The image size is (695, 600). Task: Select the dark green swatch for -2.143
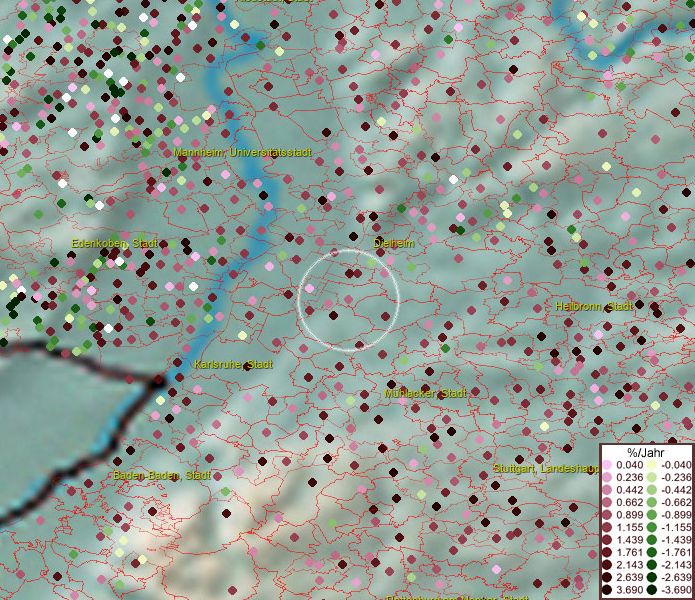pyautogui.click(x=652, y=565)
